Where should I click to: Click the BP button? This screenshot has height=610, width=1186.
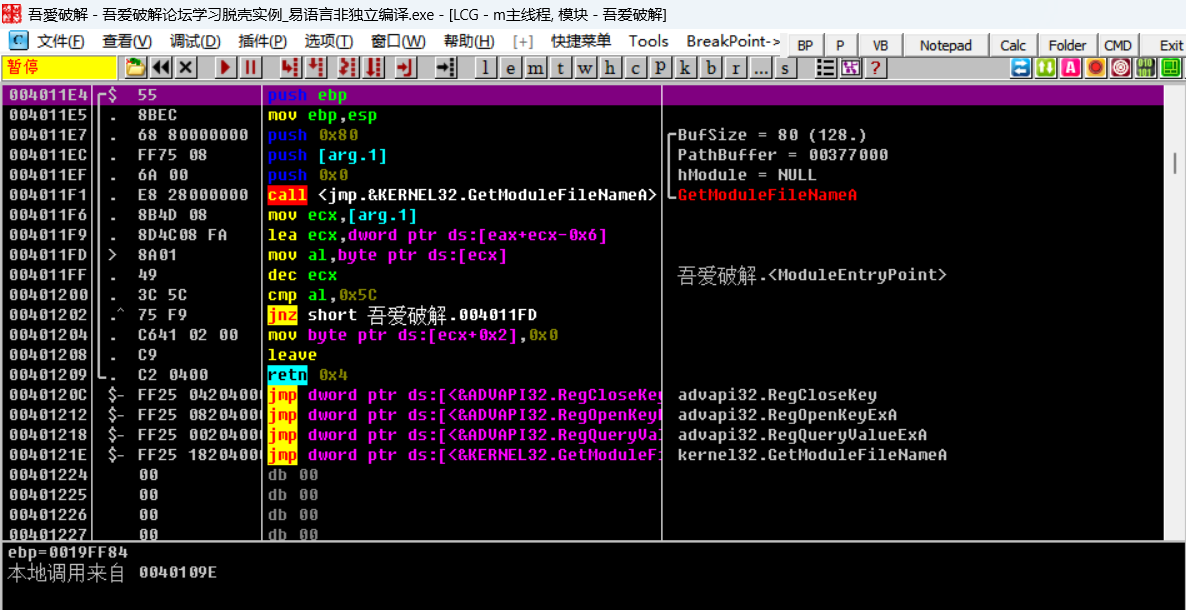coord(806,45)
